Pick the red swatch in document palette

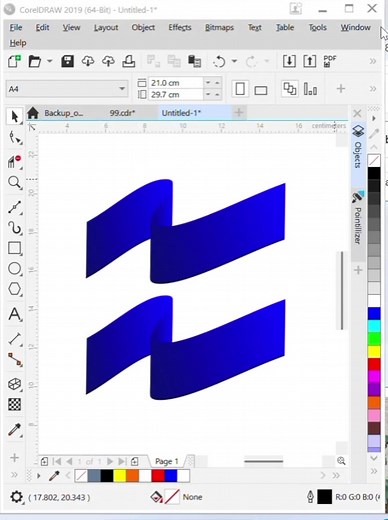tap(158, 476)
